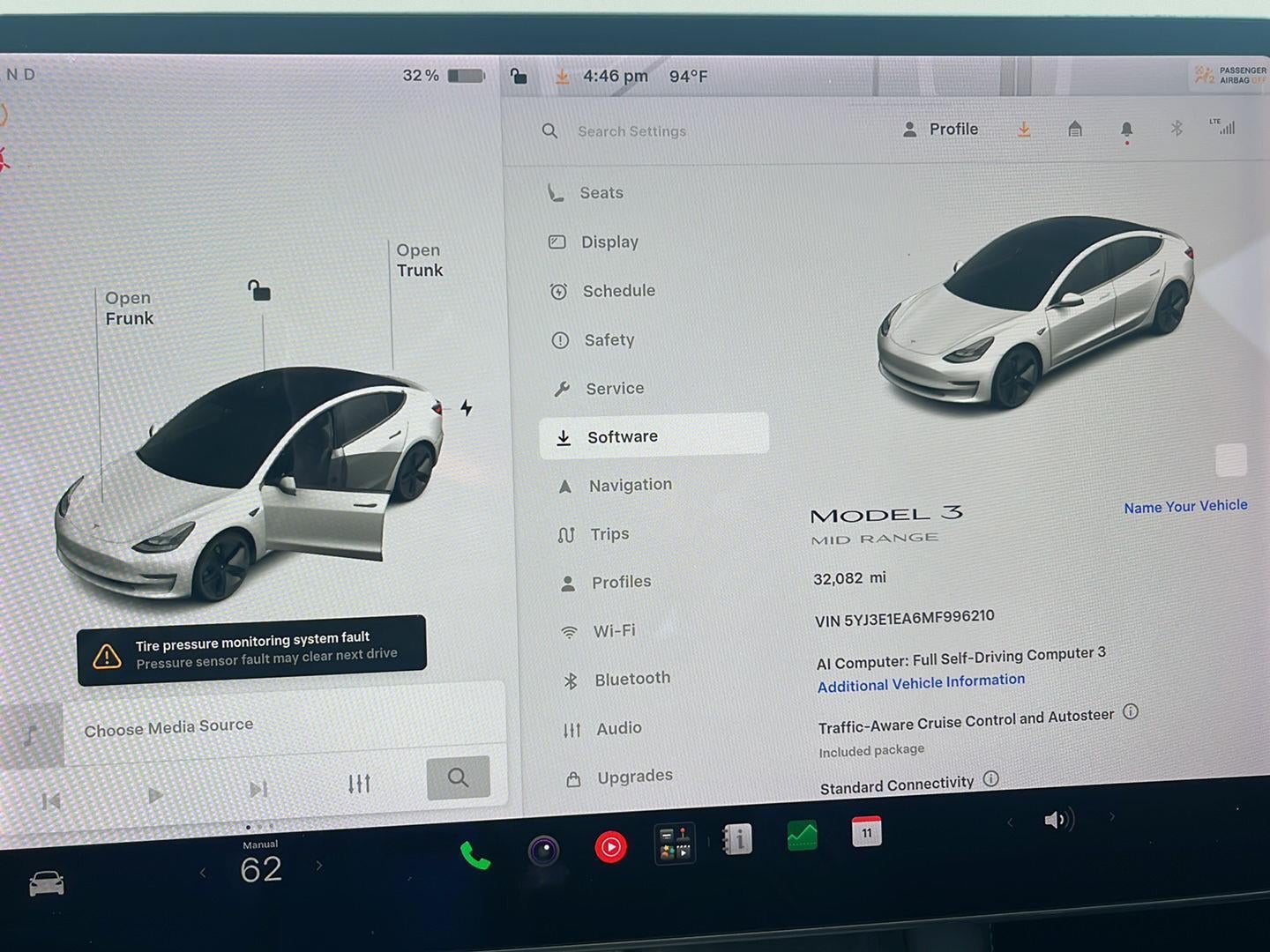The height and width of the screenshot is (952, 1270).
Task: Click the Search Settings field
Action: point(631,131)
